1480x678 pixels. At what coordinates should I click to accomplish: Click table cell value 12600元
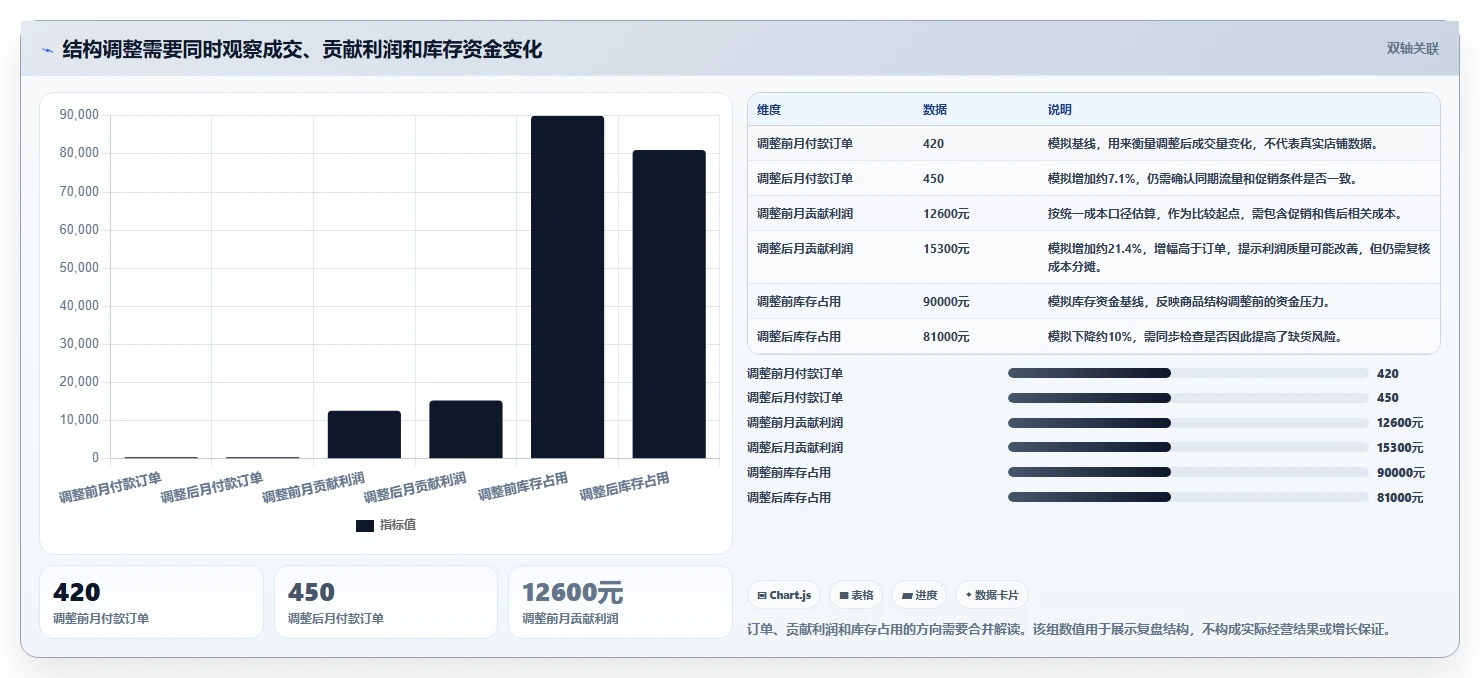[x=946, y=214]
